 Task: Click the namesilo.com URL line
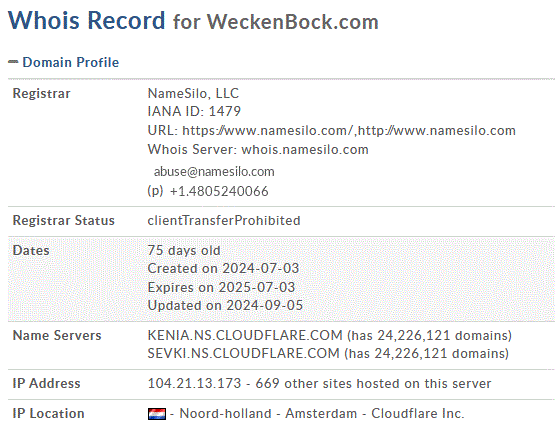332,131
